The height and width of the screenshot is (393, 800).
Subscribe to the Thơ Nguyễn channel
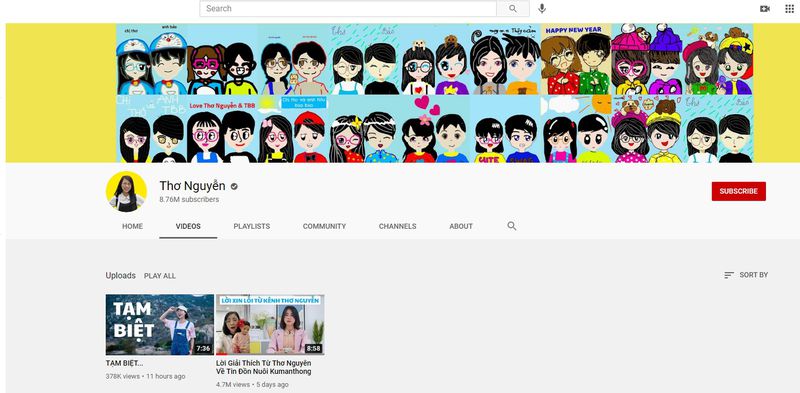(738, 191)
